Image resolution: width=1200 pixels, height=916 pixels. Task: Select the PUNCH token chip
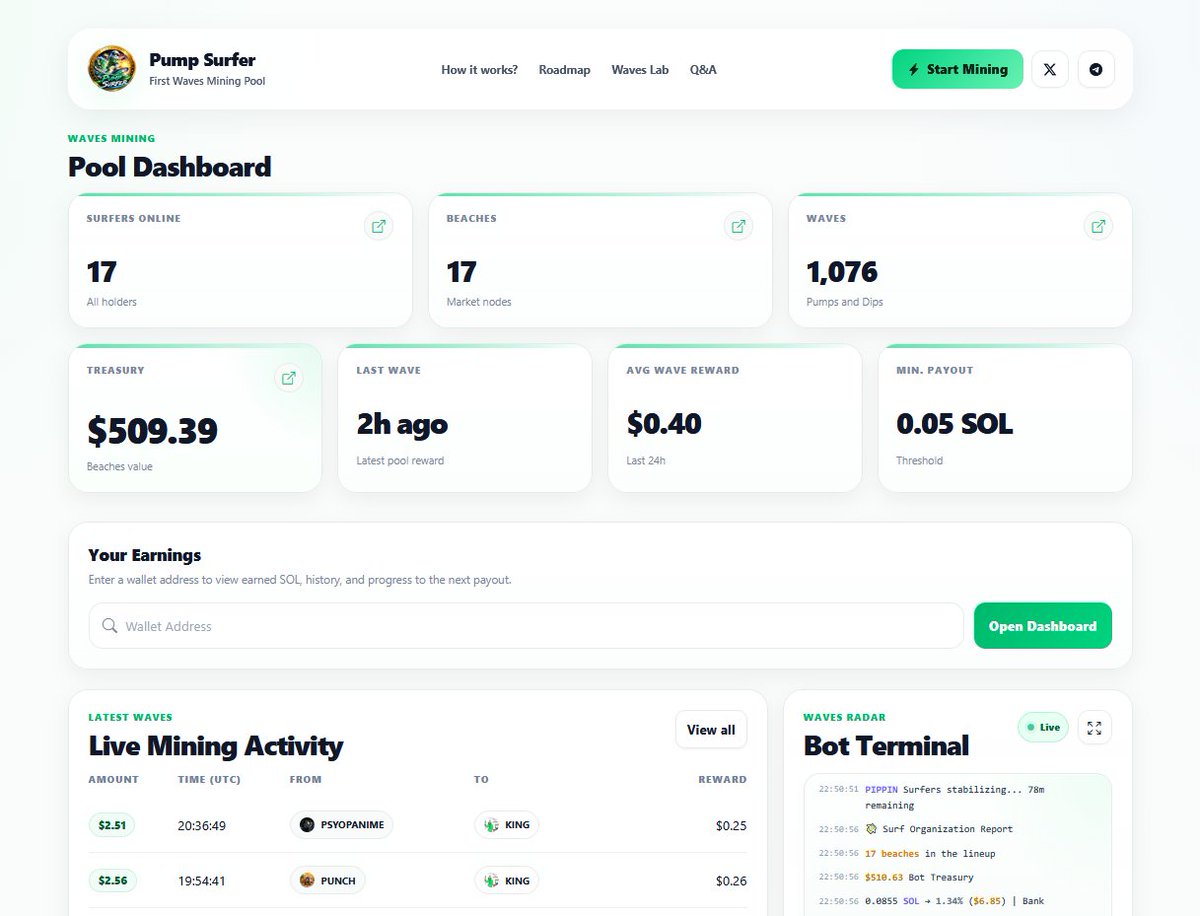click(x=328, y=881)
